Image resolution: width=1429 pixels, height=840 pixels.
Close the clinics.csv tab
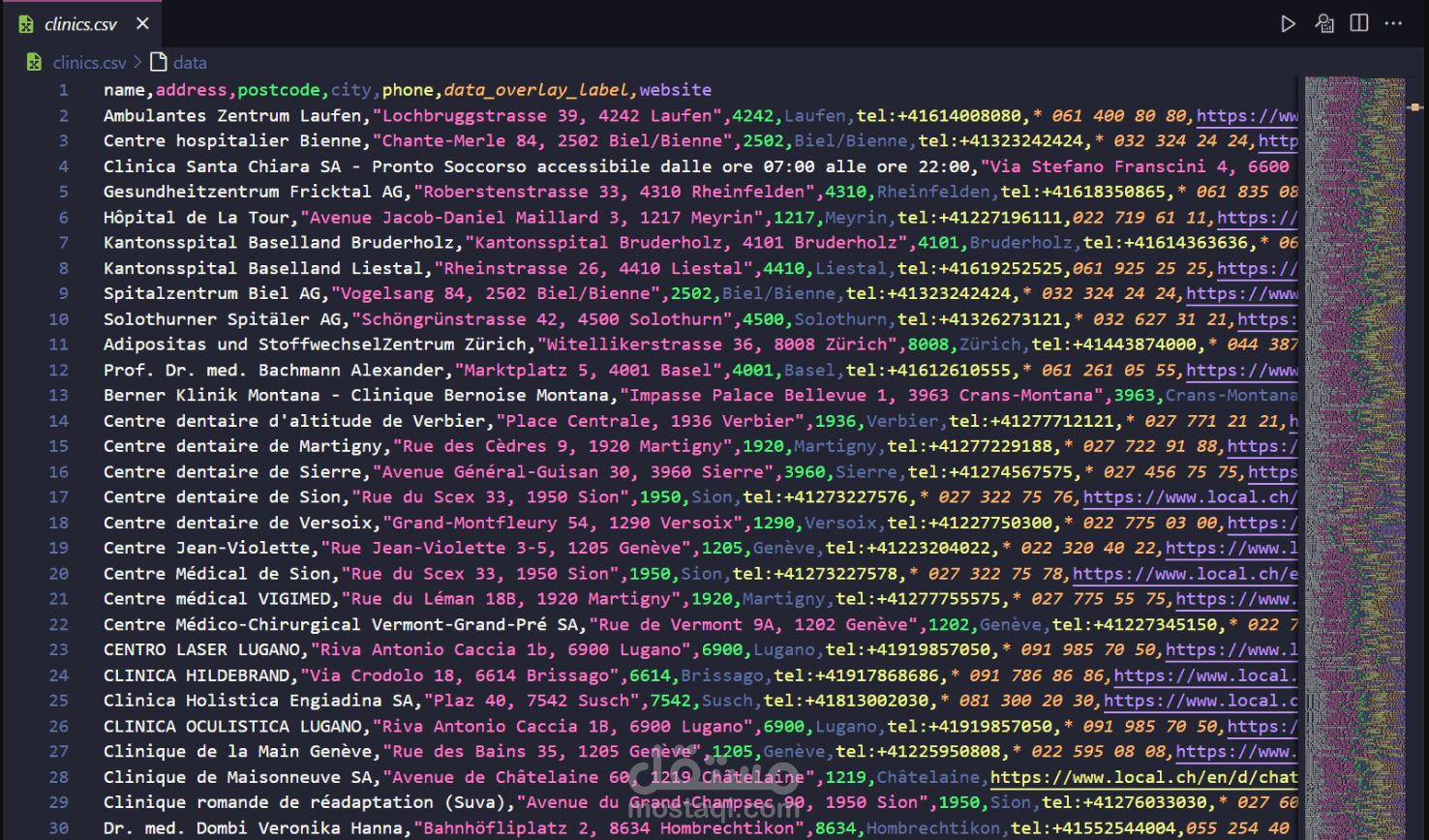(x=142, y=23)
